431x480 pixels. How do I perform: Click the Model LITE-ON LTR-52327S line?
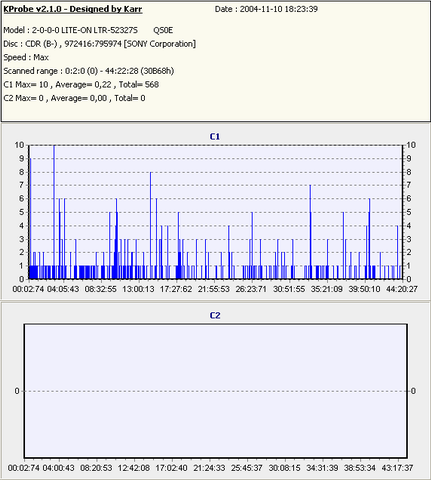tap(88, 30)
